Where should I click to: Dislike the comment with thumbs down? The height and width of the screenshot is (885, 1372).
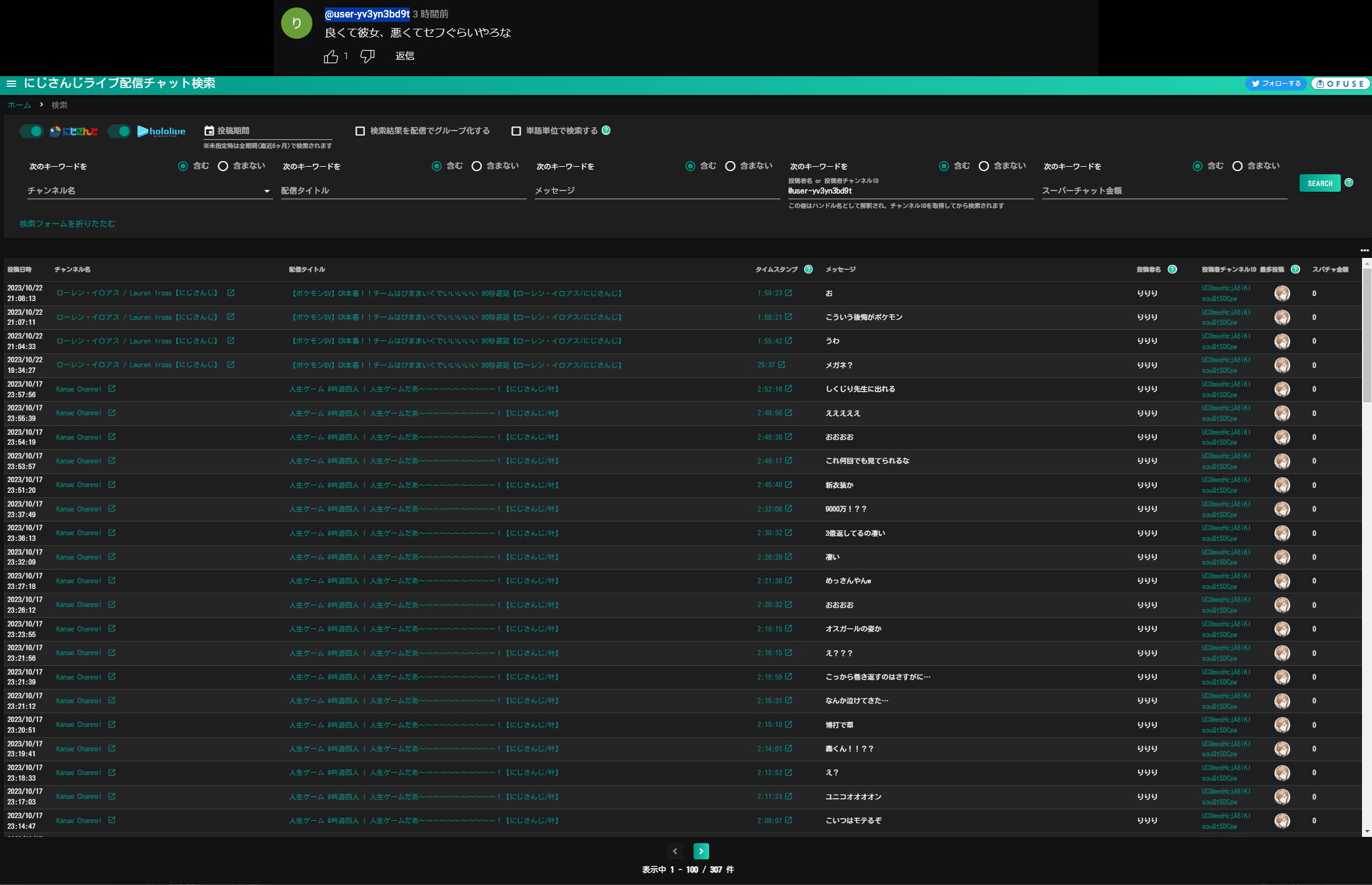367,56
